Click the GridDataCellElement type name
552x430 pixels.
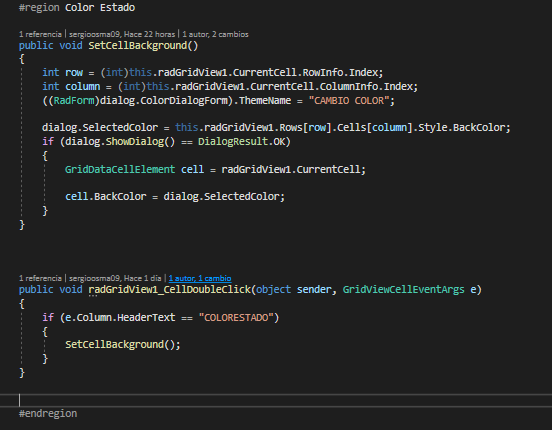pyautogui.click(x=120, y=169)
